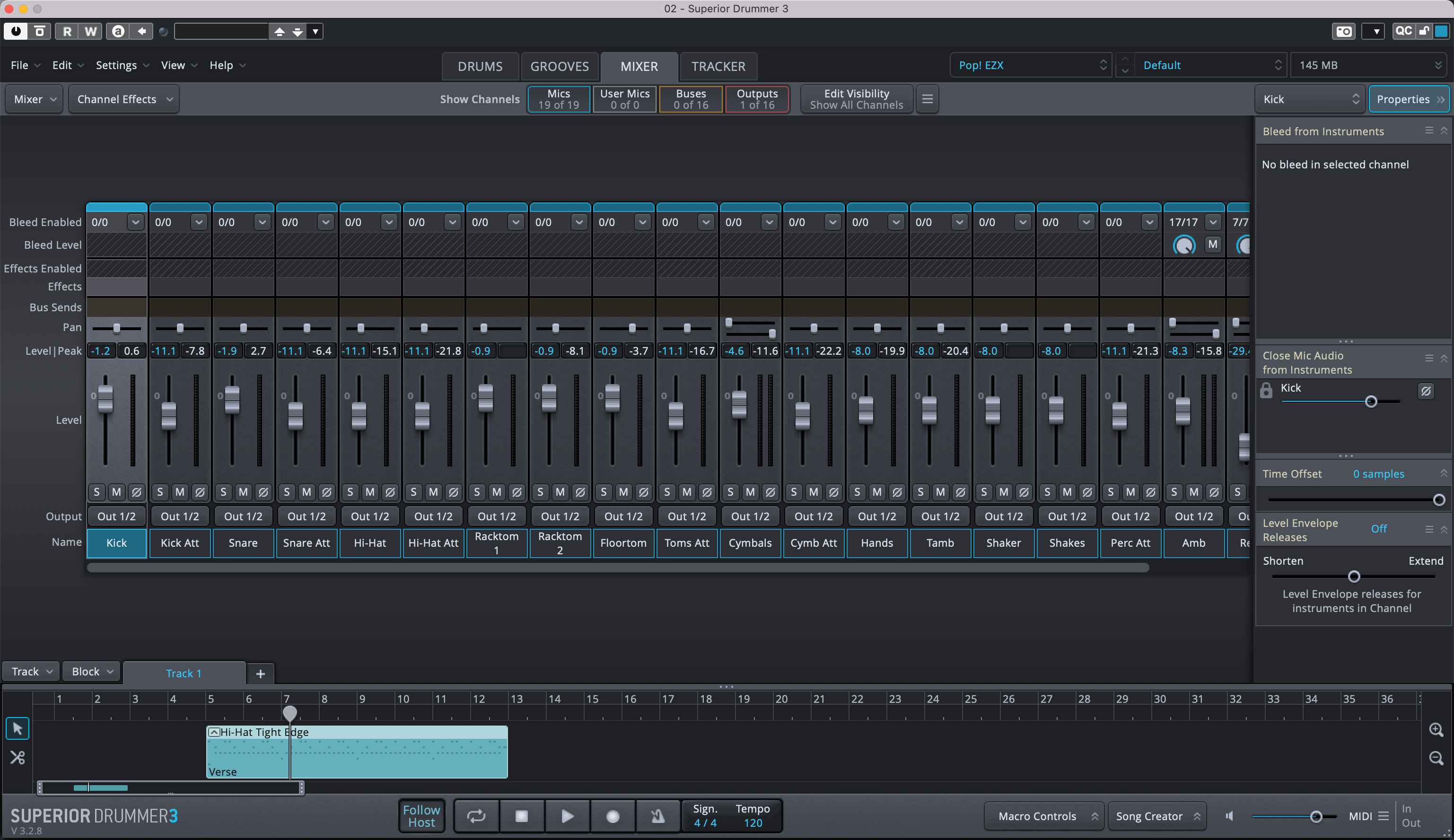The height and width of the screenshot is (840, 1454).
Task: Click the Buses show channels button
Action: tap(691, 99)
